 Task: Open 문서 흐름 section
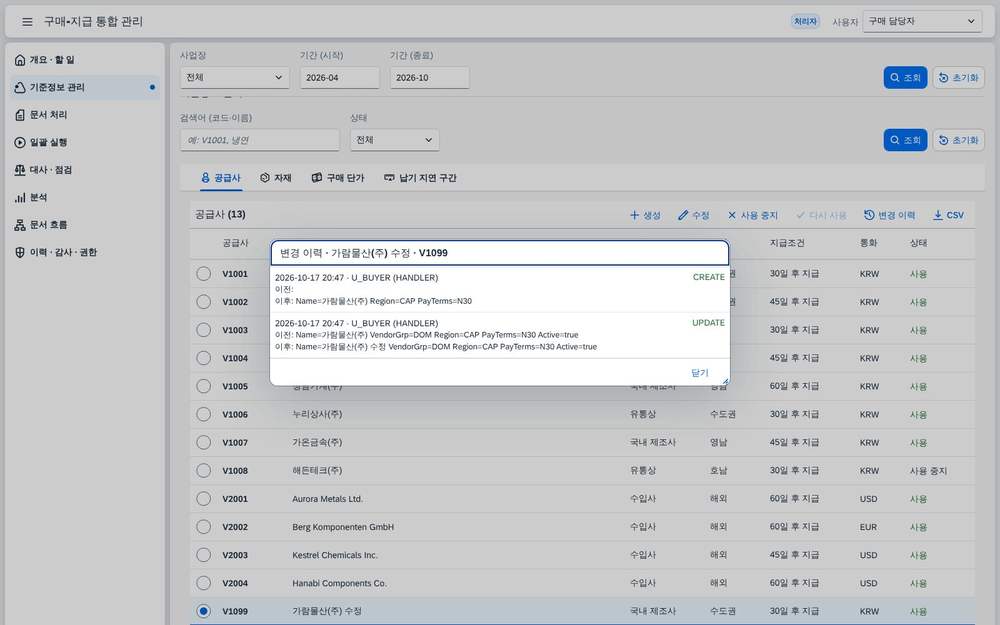coord(84,224)
